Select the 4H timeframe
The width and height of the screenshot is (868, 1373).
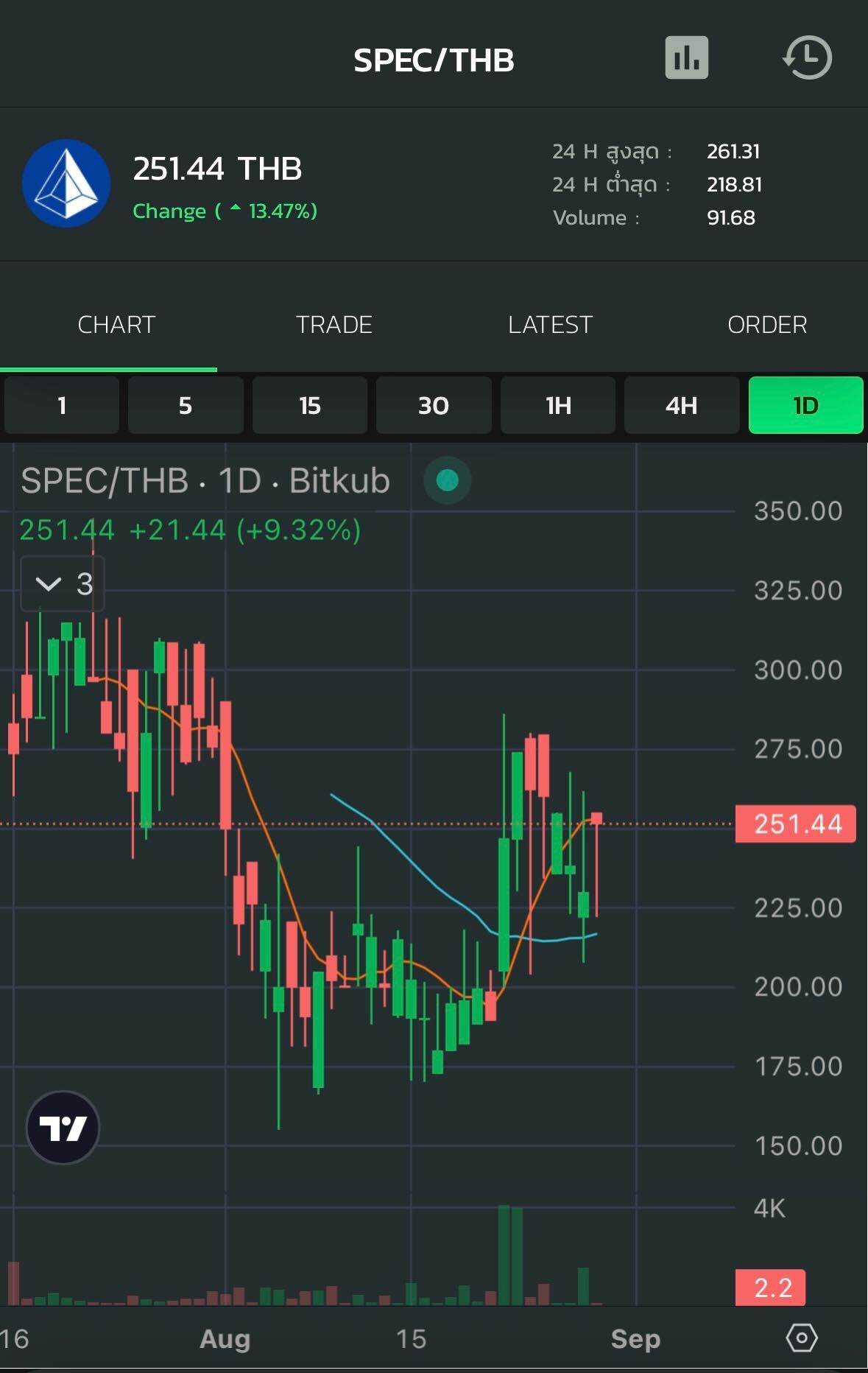(x=682, y=405)
